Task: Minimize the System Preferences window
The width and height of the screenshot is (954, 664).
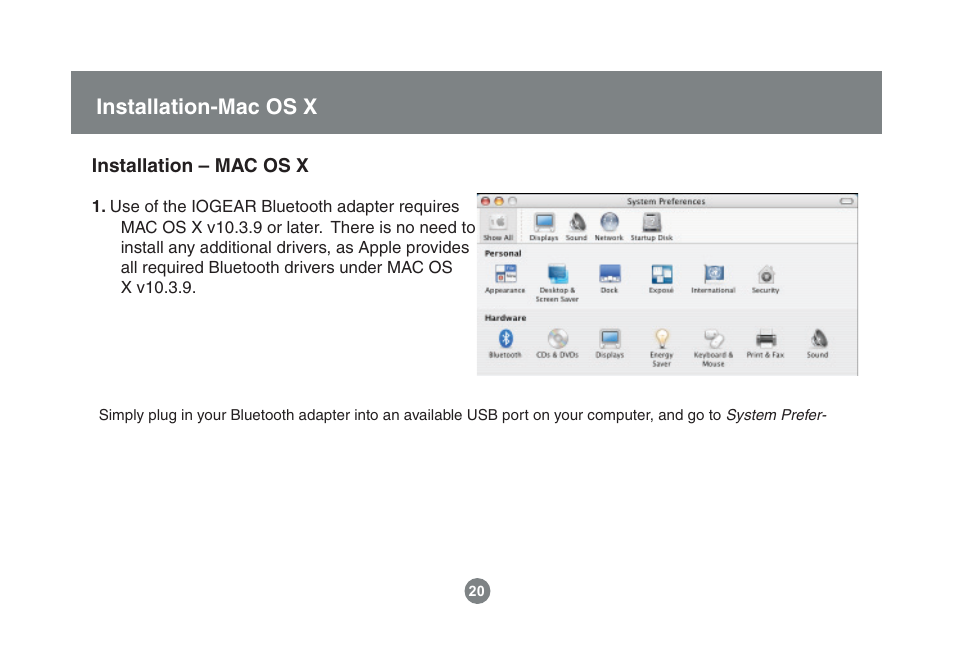Action: point(499,201)
